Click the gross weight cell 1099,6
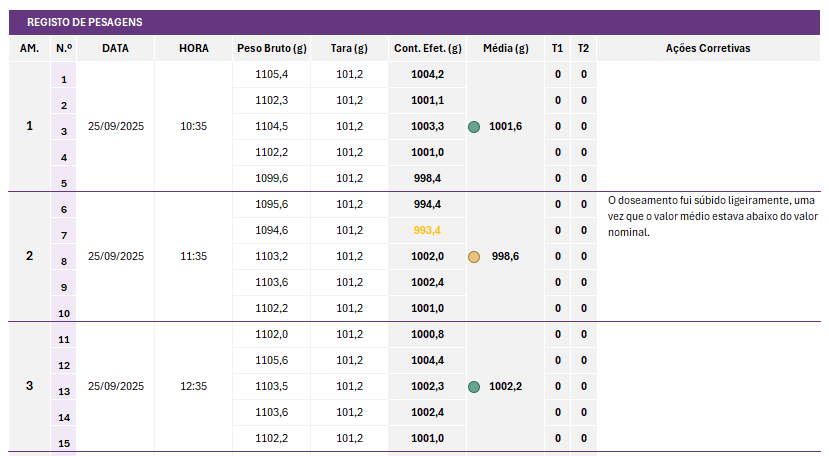This screenshot has height=456, width=829. [271, 178]
